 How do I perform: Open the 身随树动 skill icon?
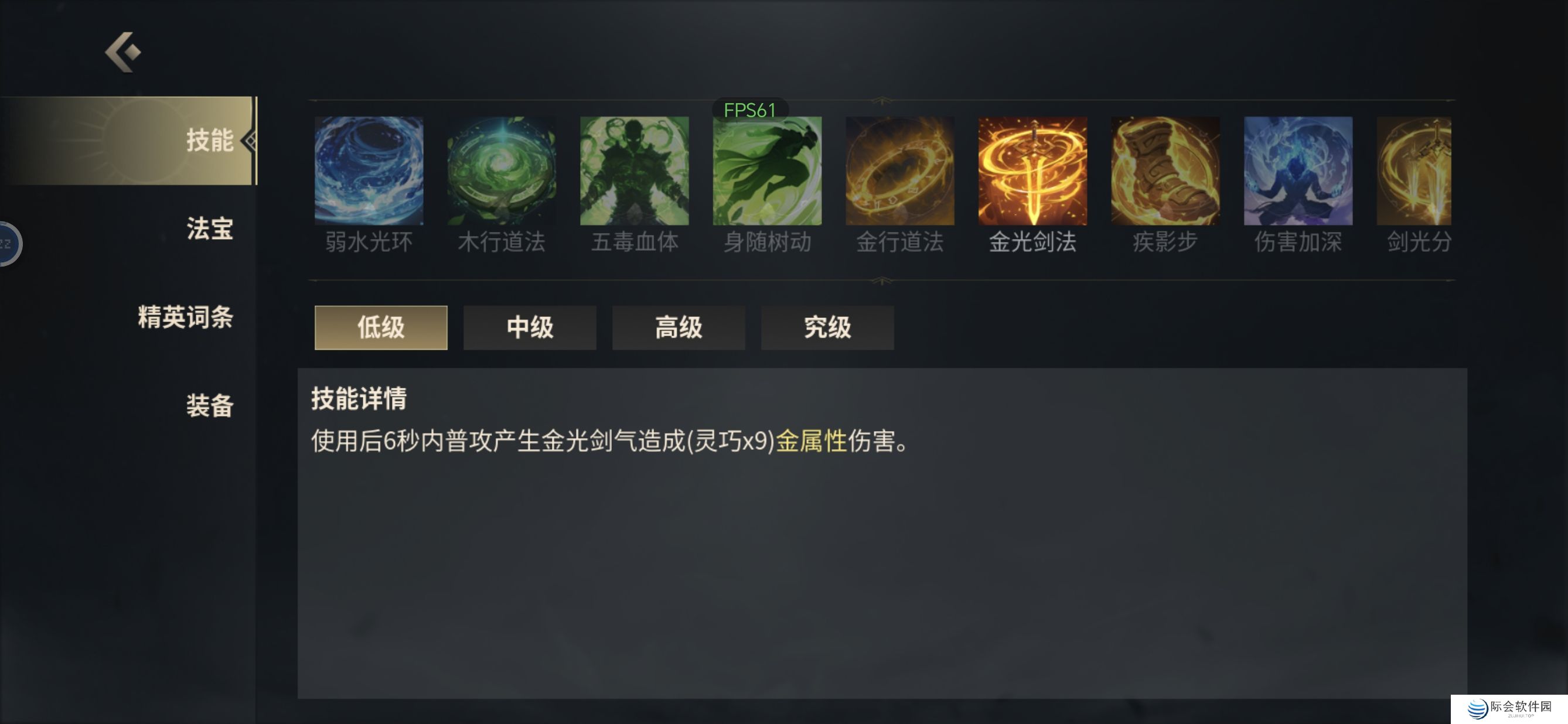click(767, 171)
